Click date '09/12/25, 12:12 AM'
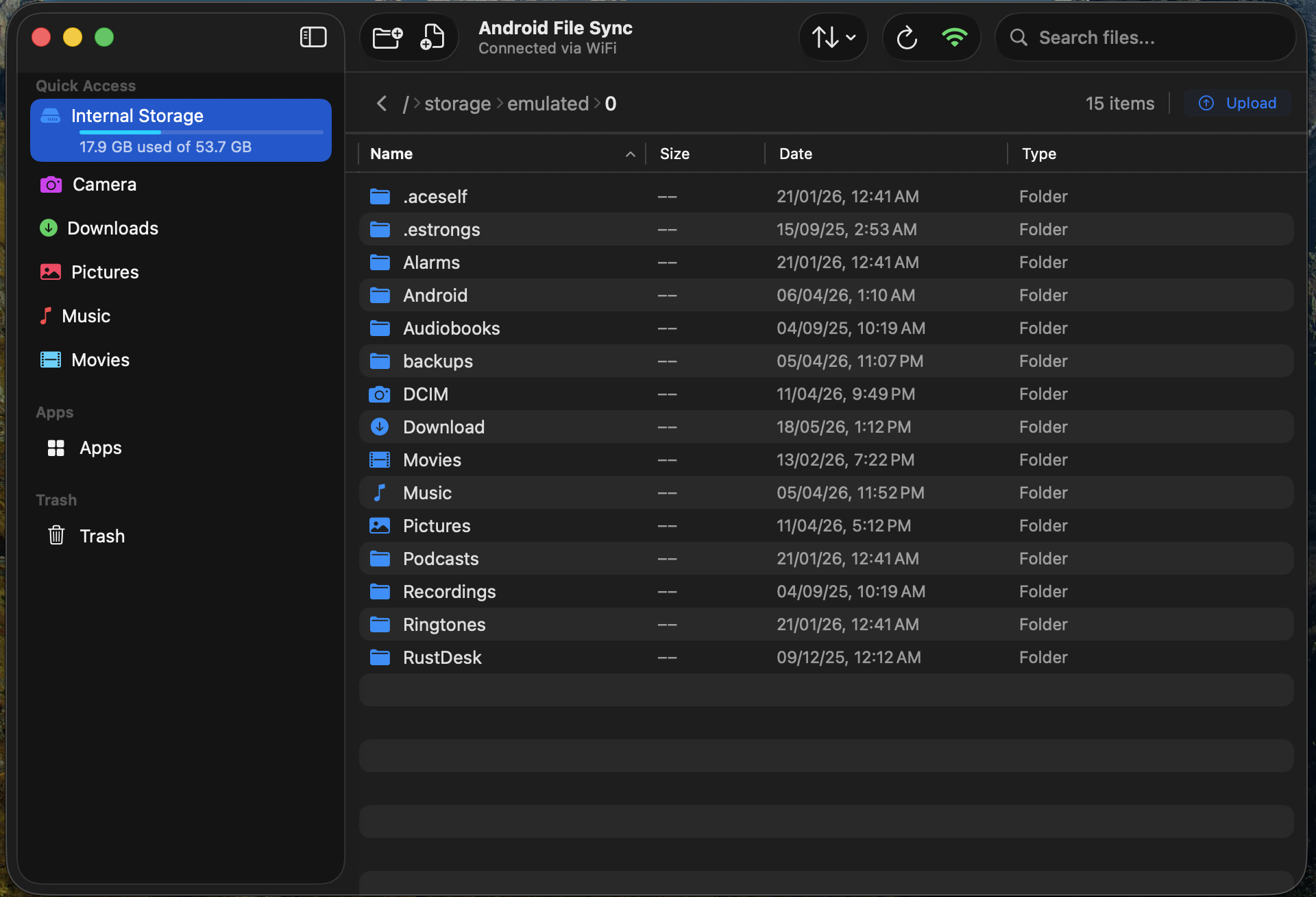1316x897 pixels. point(849,658)
